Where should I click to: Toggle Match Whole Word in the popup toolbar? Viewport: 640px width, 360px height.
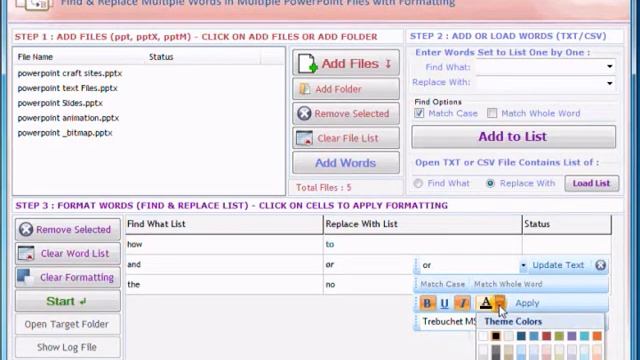(508, 284)
